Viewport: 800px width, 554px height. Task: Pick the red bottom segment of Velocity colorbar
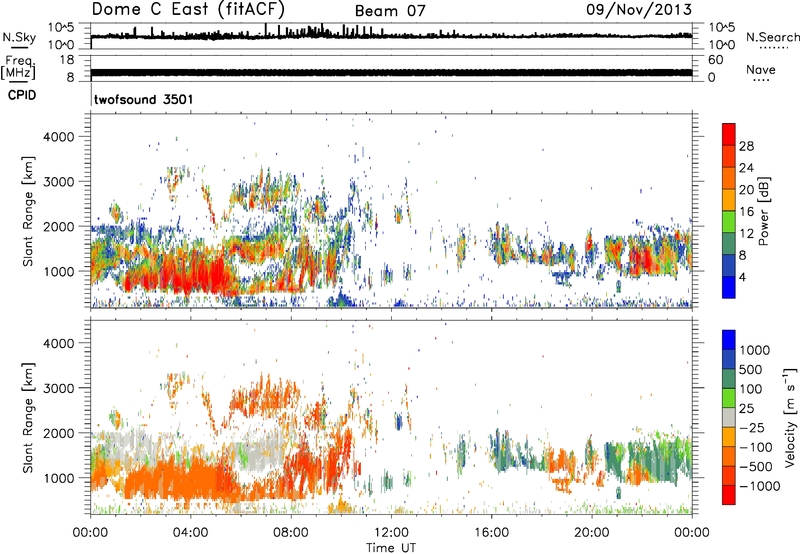pyautogui.click(x=729, y=495)
